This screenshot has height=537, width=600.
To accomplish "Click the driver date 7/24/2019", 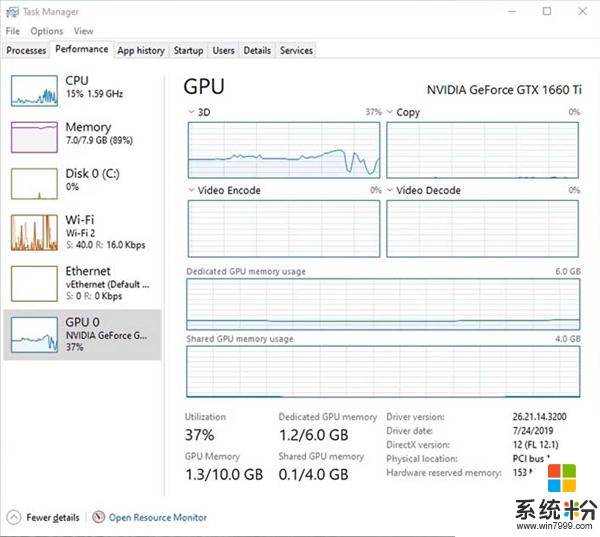I will click(533, 431).
